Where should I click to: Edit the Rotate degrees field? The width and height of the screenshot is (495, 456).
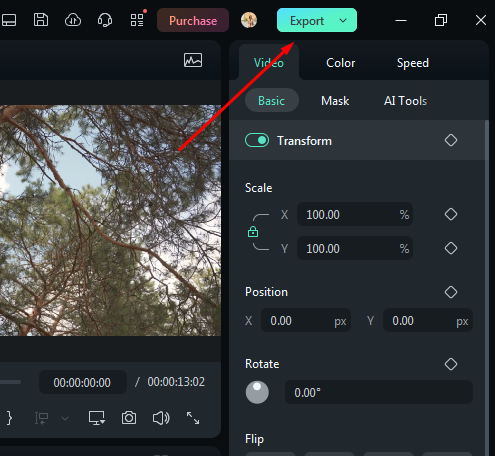379,392
